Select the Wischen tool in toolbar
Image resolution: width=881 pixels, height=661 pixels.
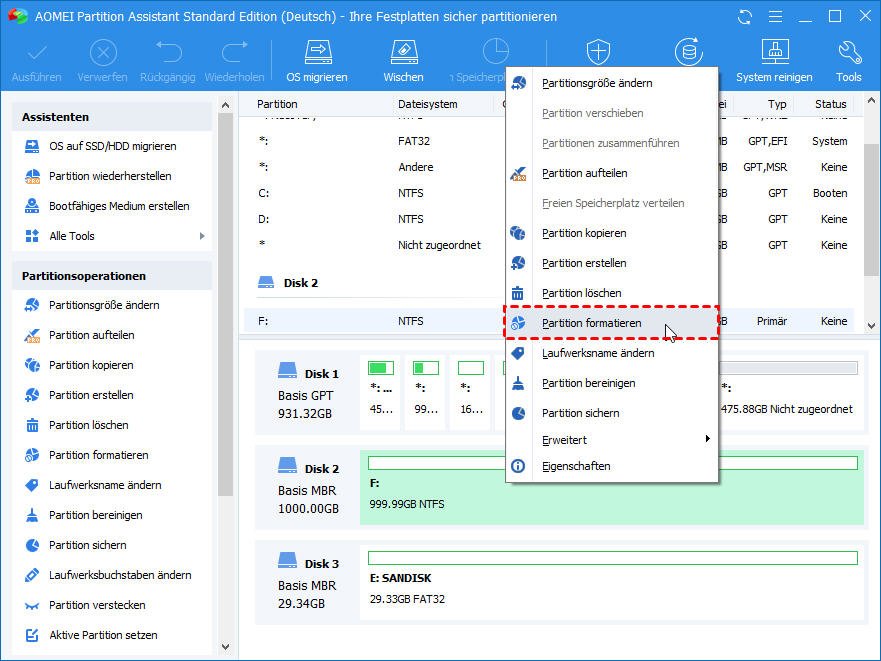[403, 61]
